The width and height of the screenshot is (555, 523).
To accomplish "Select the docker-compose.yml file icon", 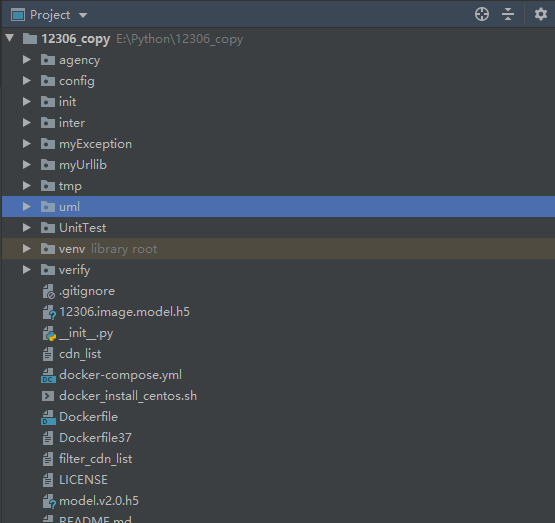I will (x=48, y=375).
